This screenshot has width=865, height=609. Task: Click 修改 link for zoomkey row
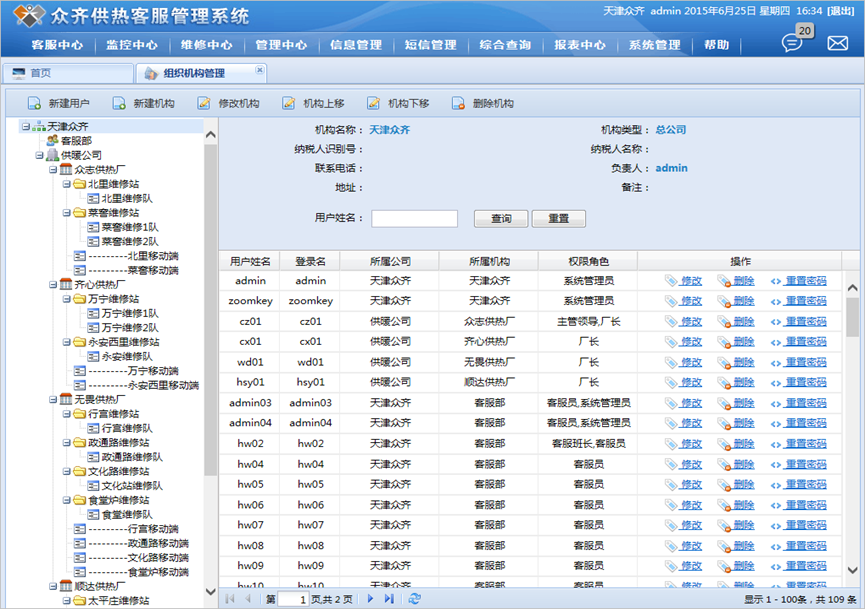point(683,301)
